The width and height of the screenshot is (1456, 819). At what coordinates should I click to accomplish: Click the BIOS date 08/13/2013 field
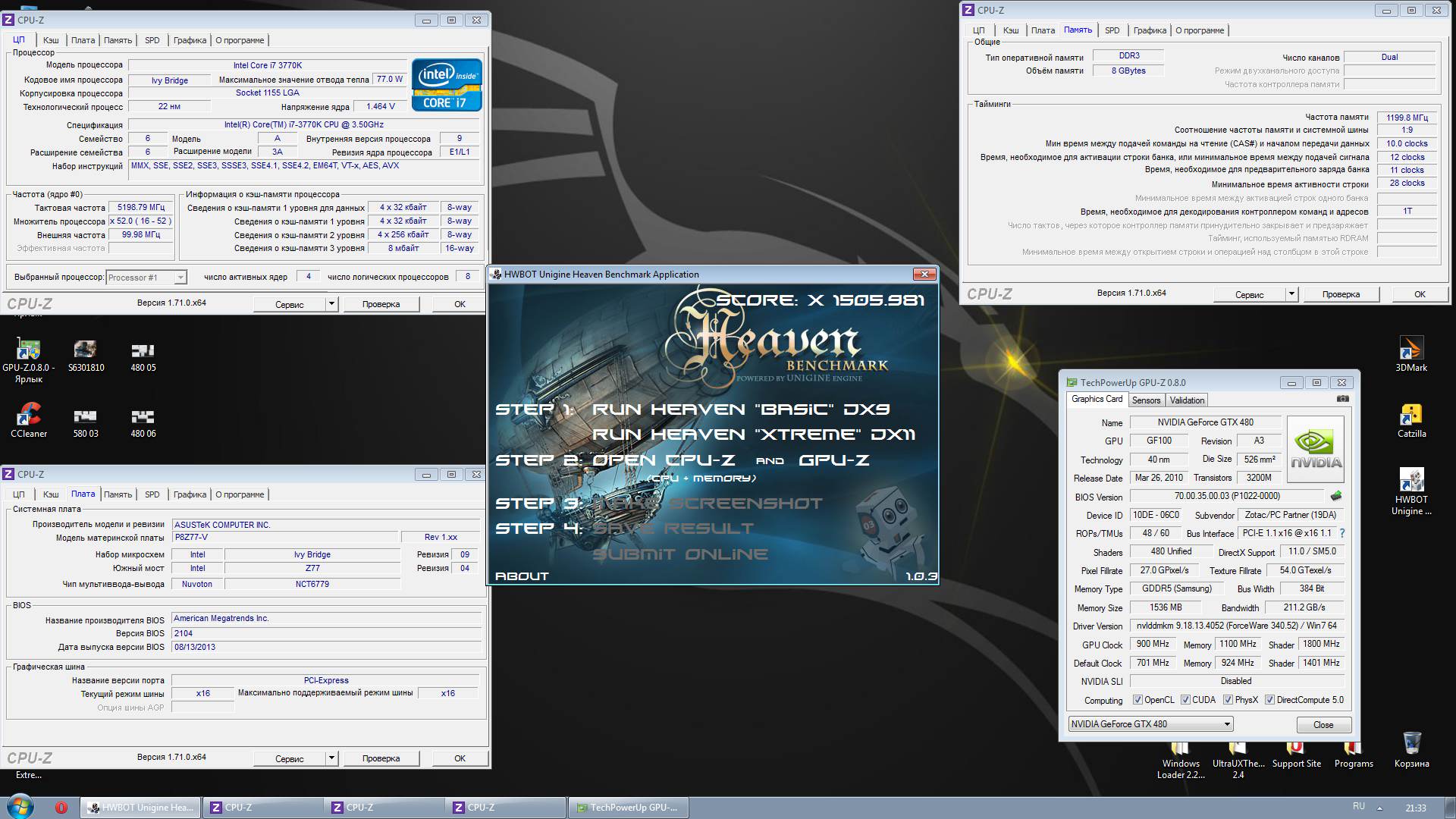(327, 647)
